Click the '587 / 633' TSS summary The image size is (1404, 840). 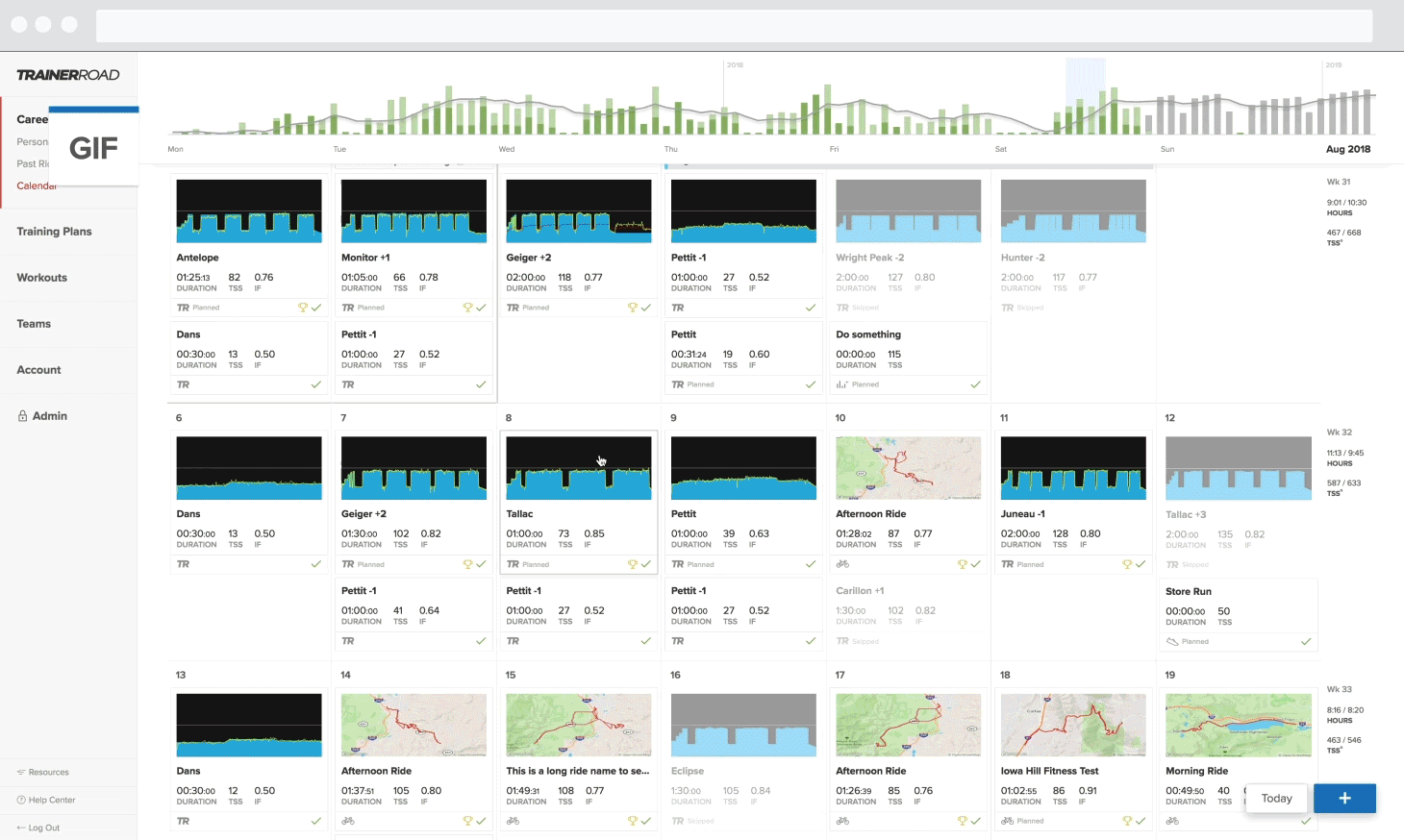click(x=1344, y=483)
